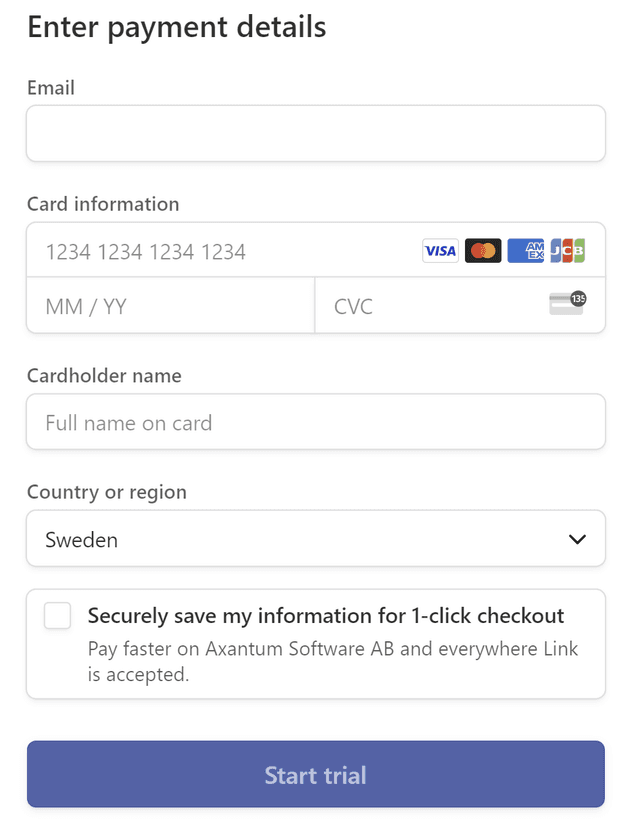Image resolution: width=640 pixels, height=827 pixels.
Task: Click the country selector chevron arrow
Action: coord(577,538)
